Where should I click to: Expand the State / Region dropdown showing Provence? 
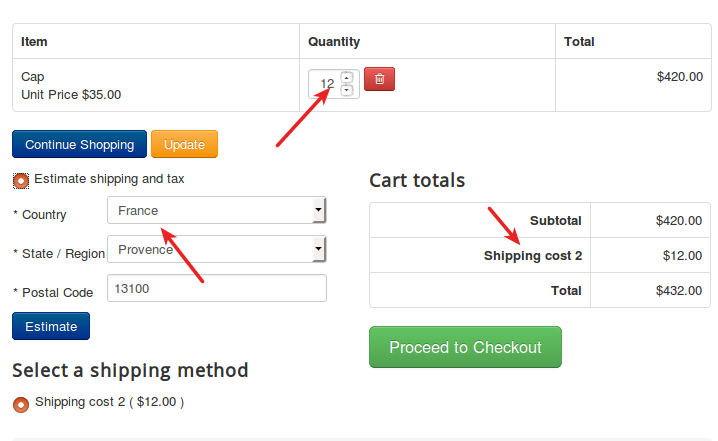pos(216,249)
